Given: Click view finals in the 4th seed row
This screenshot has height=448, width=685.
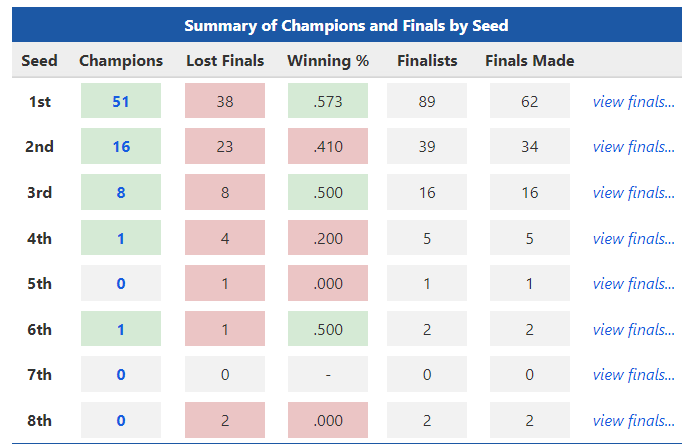Looking at the screenshot, I should tap(633, 238).
